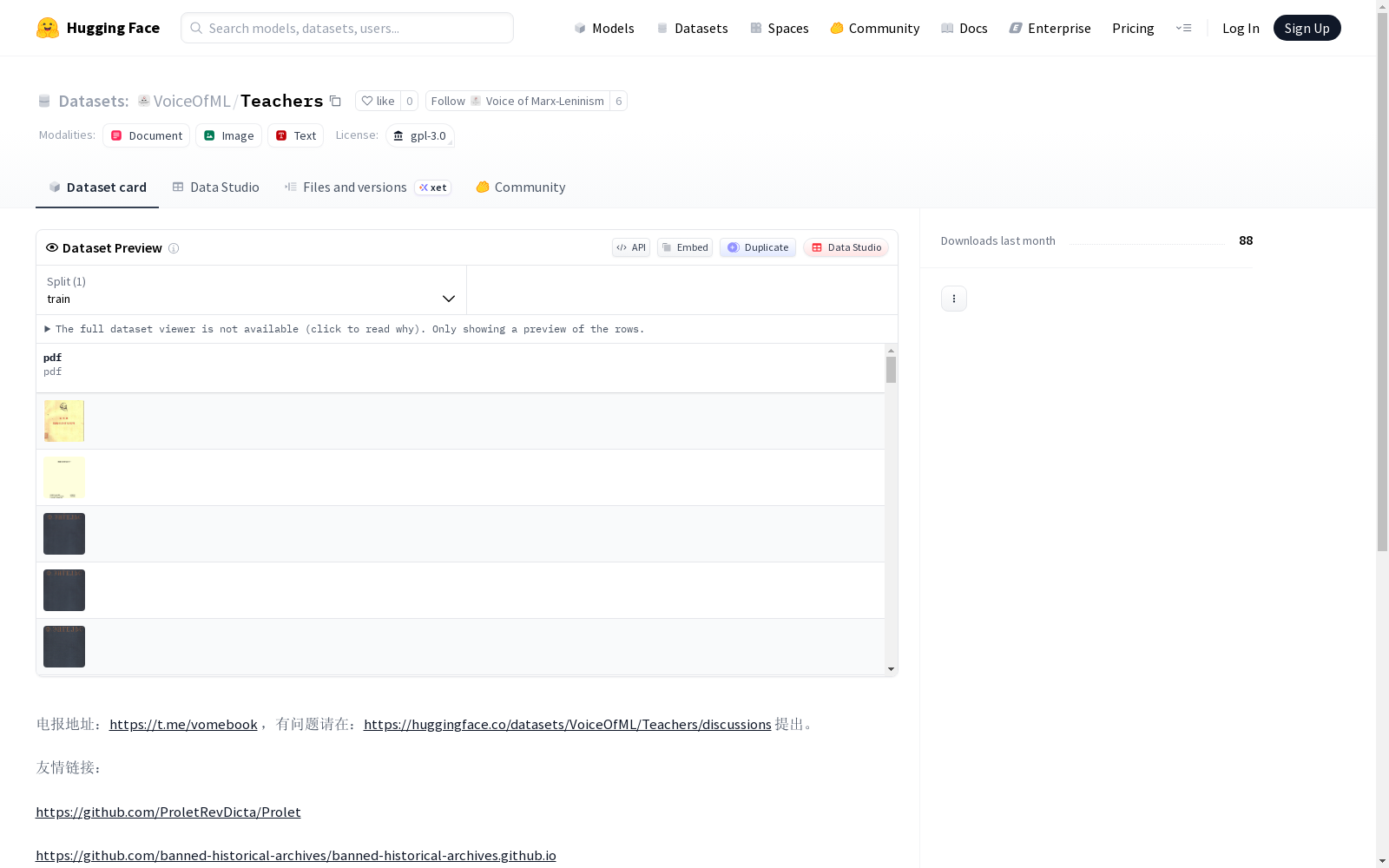Copy the dataset name with the copy icon
The height and width of the screenshot is (868, 1389).
335,102
